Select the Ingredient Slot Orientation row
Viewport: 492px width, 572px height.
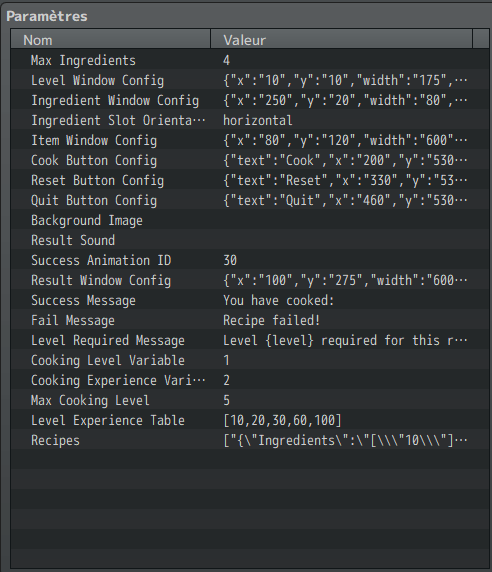(x=250, y=120)
